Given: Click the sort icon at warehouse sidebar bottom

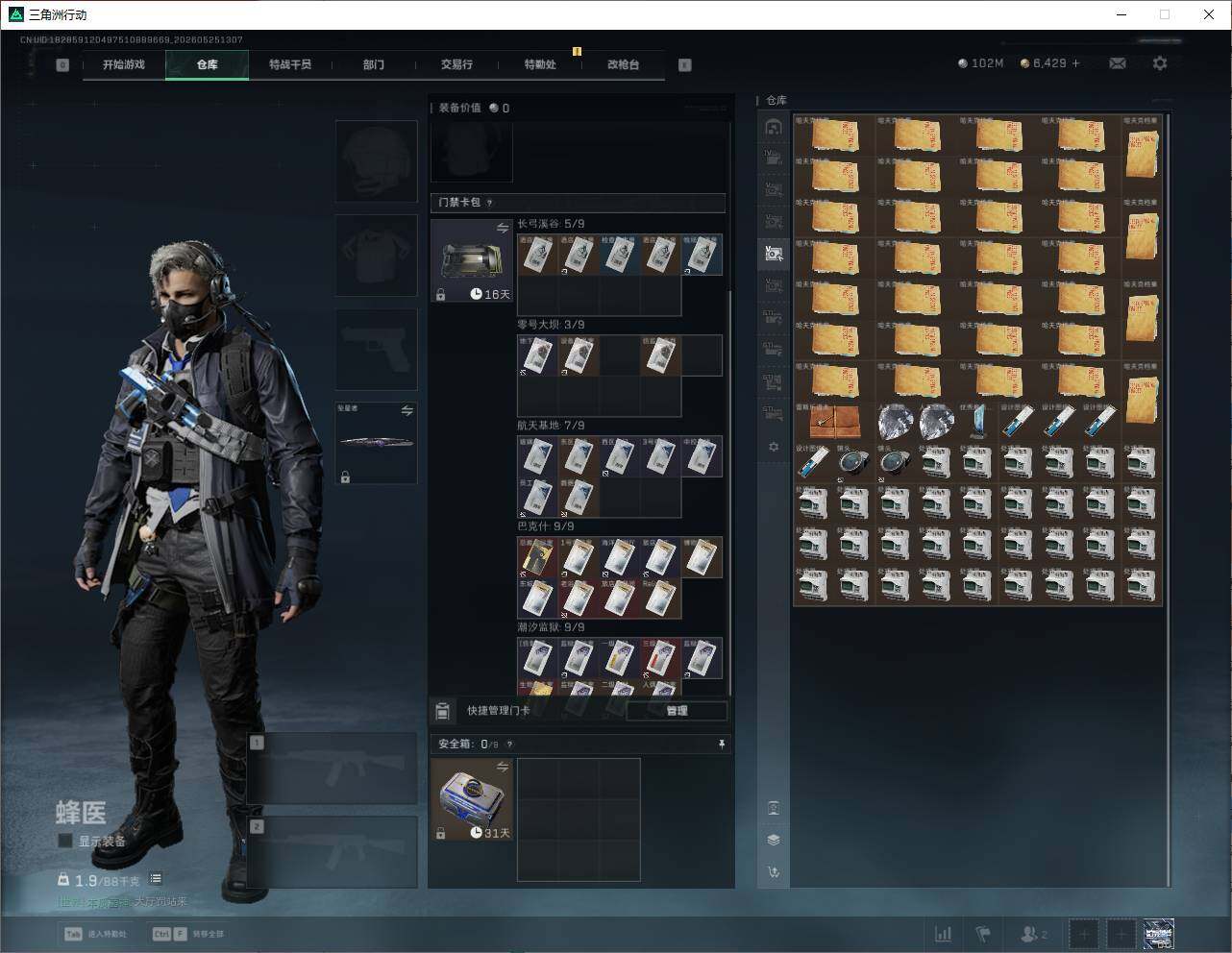Looking at the screenshot, I should click(774, 872).
